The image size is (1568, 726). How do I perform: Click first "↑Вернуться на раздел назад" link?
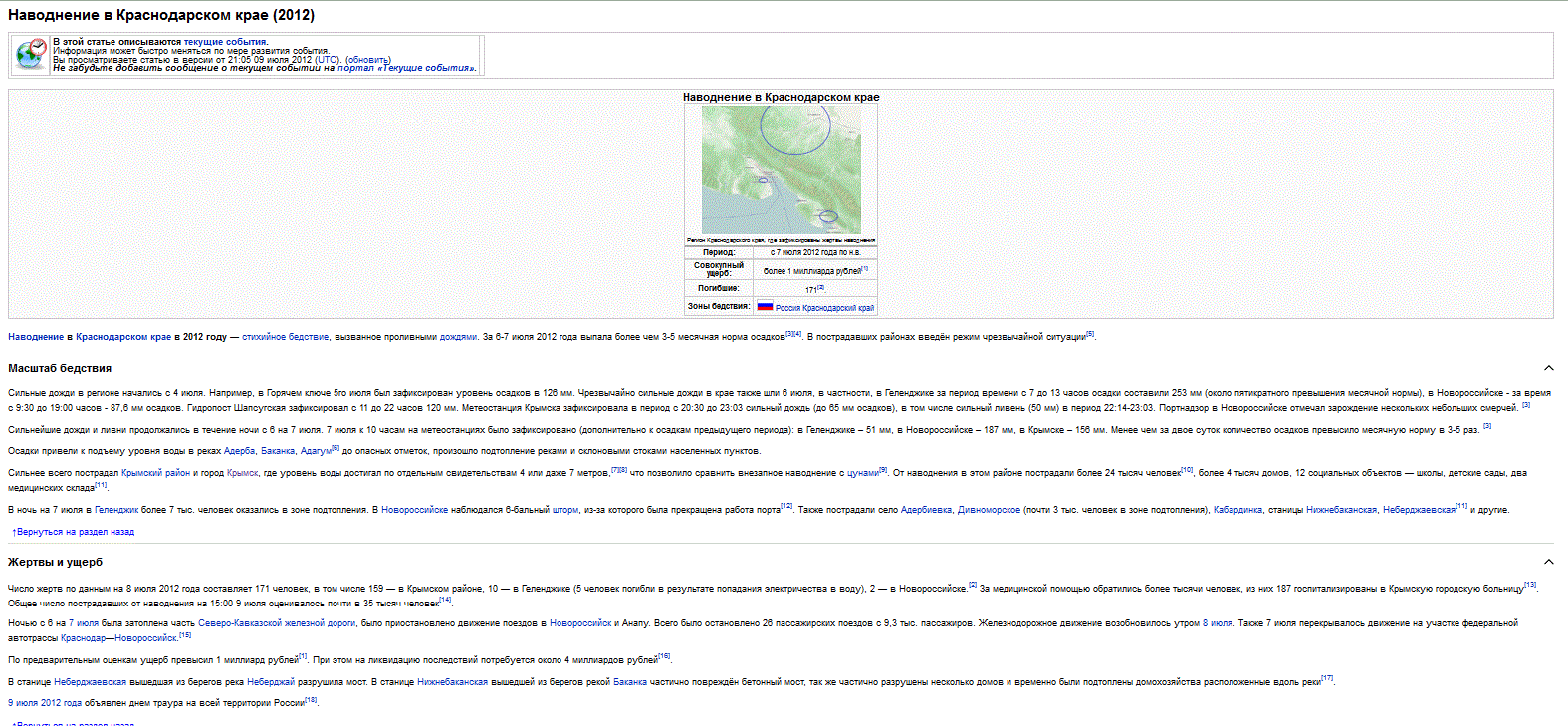click(74, 532)
